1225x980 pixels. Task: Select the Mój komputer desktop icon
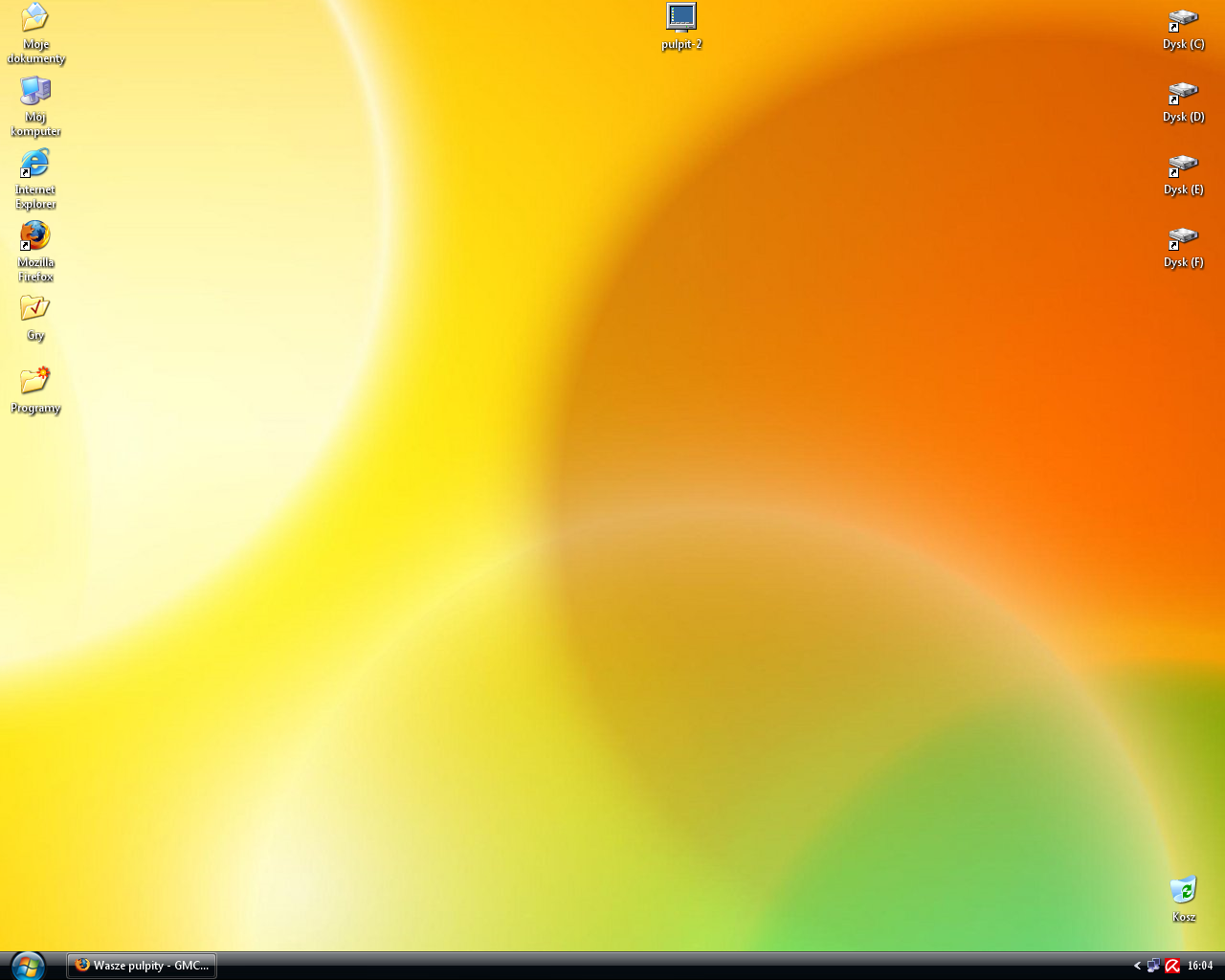click(x=35, y=92)
